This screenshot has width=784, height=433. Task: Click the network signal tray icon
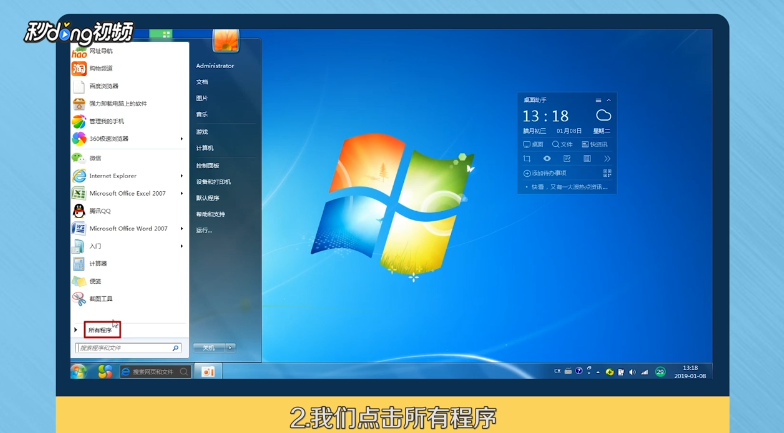[x=645, y=372]
